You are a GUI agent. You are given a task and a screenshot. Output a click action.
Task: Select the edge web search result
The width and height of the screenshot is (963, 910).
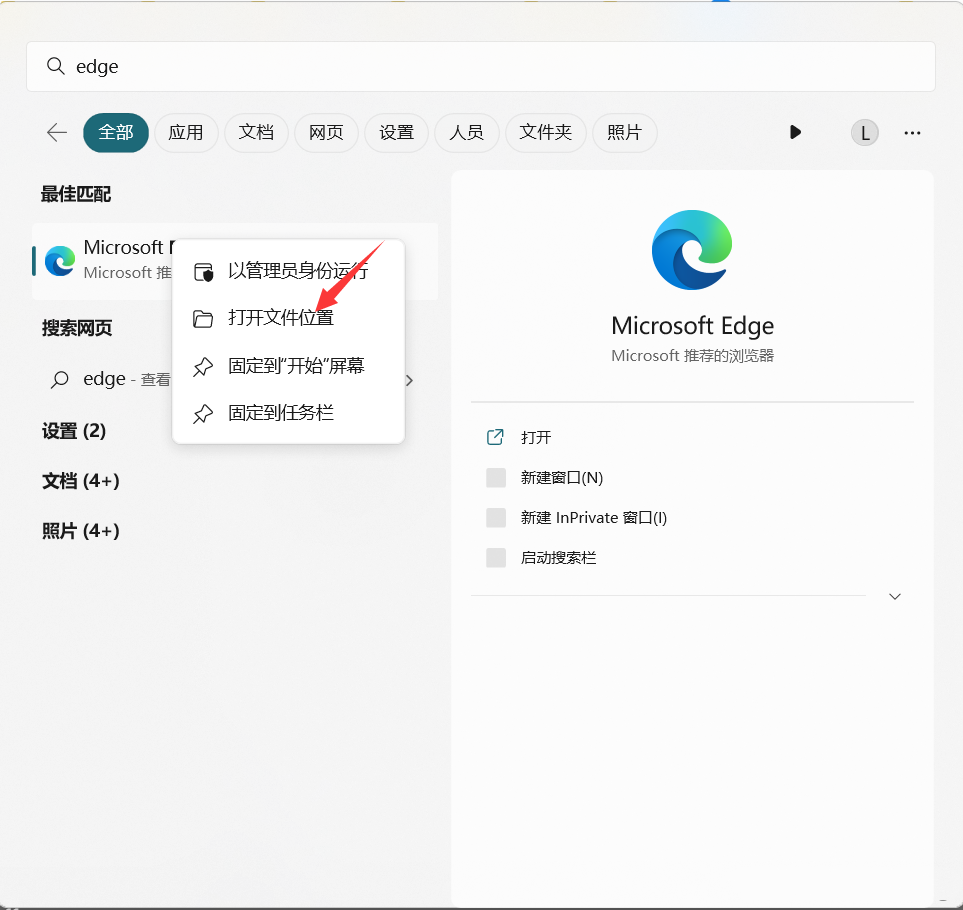pos(235,380)
